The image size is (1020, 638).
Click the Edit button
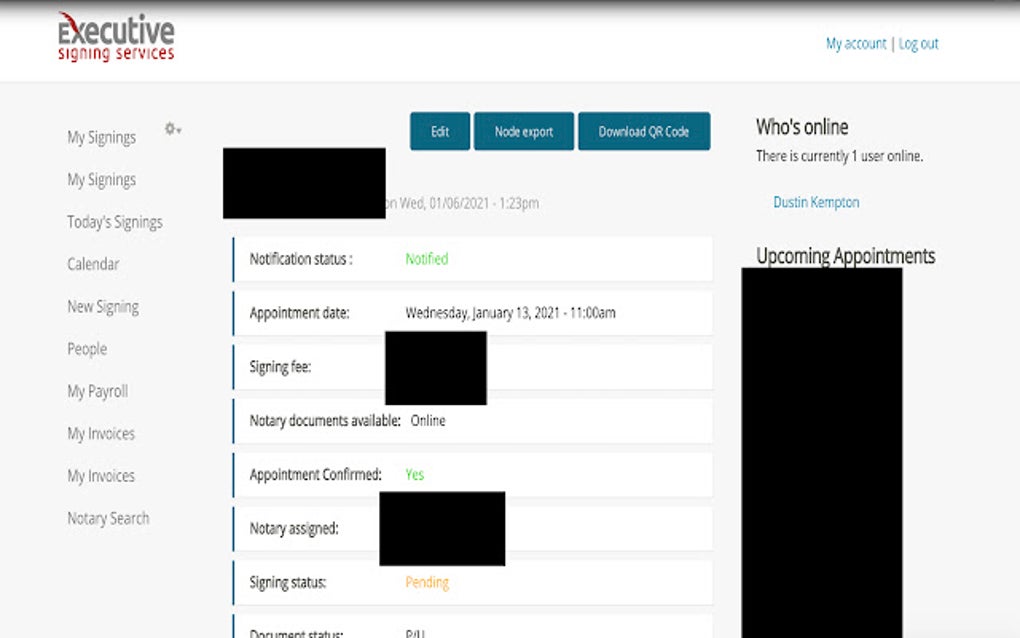tap(440, 131)
